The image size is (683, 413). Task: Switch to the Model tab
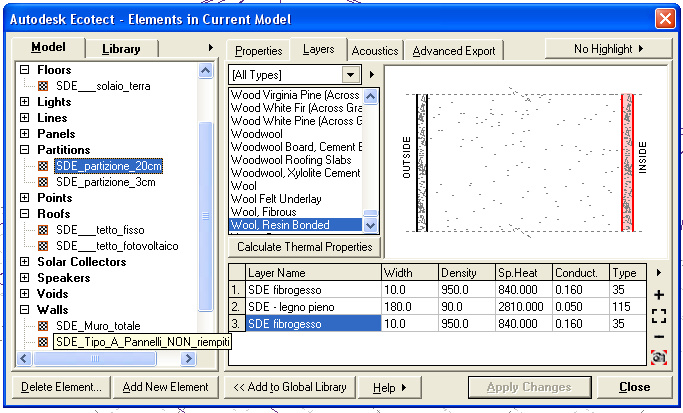[x=48, y=47]
